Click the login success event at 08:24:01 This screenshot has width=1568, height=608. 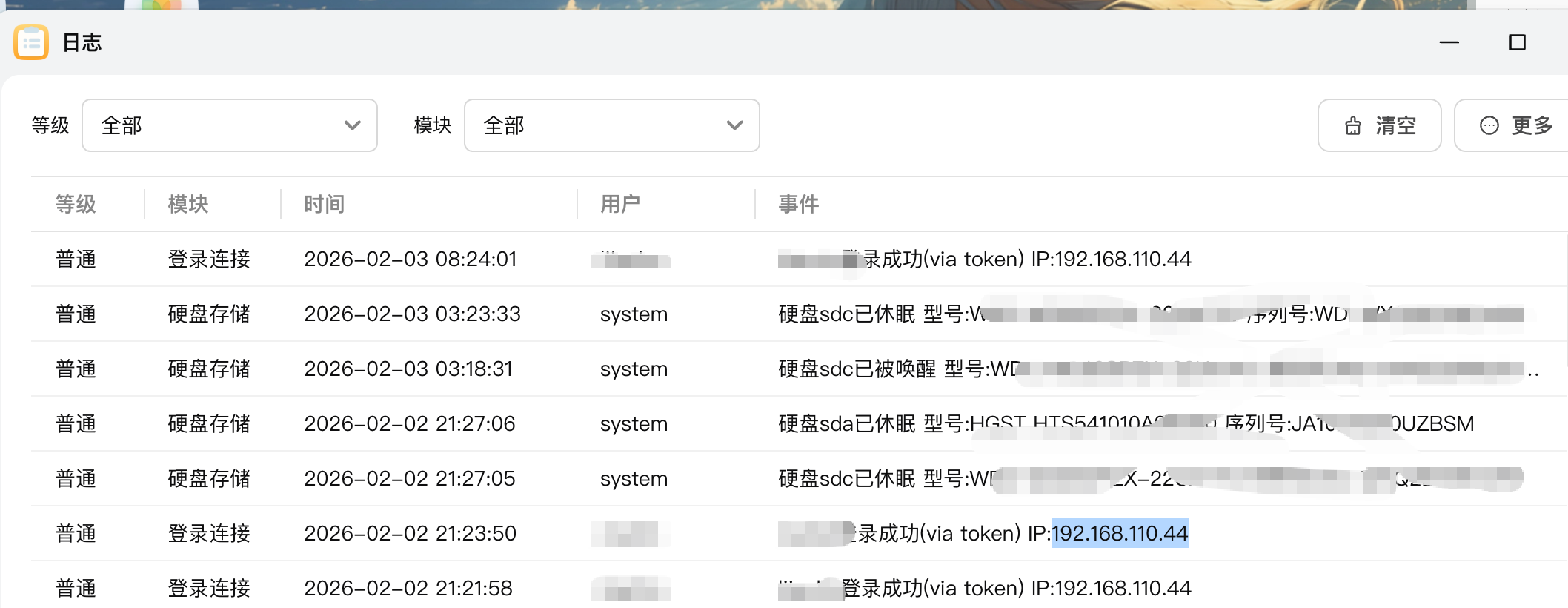pos(985,260)
